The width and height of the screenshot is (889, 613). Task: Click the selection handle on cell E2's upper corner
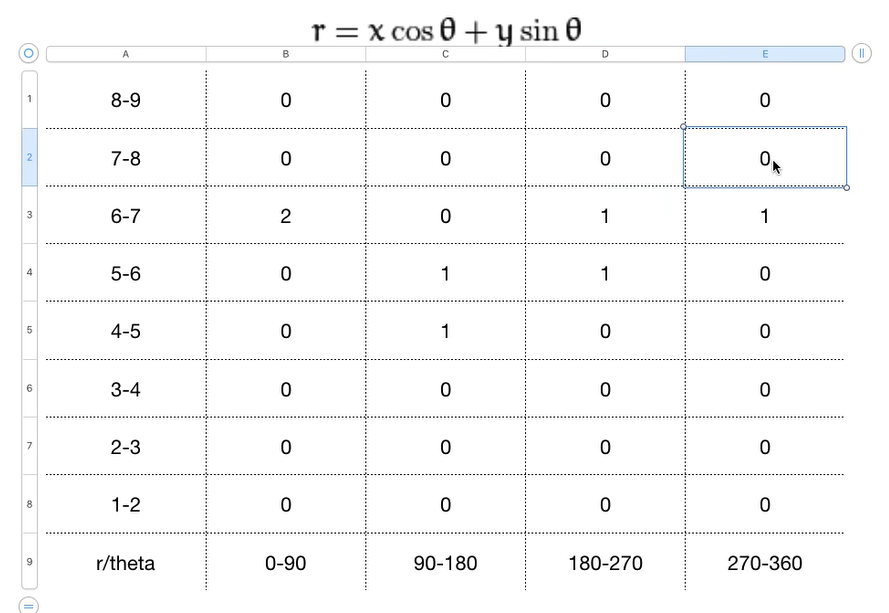tap(683, 127)
